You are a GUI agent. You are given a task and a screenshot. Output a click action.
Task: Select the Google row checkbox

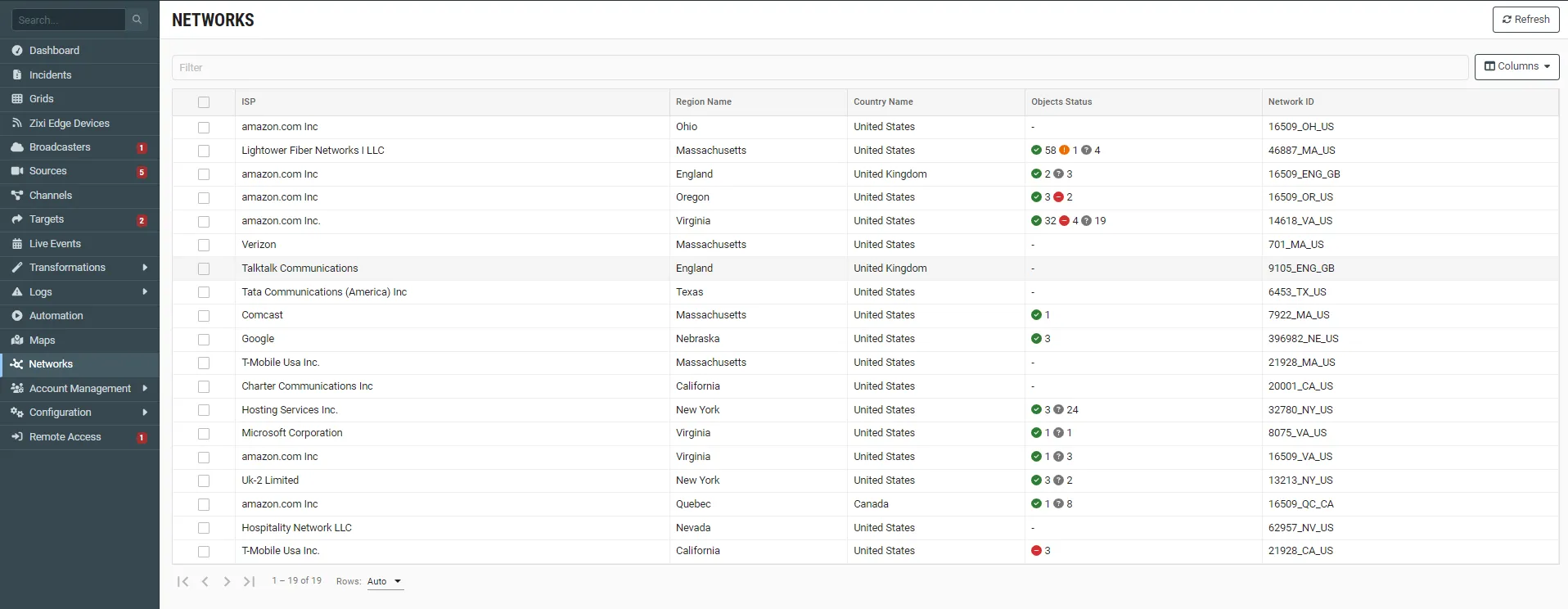[204, 339]
